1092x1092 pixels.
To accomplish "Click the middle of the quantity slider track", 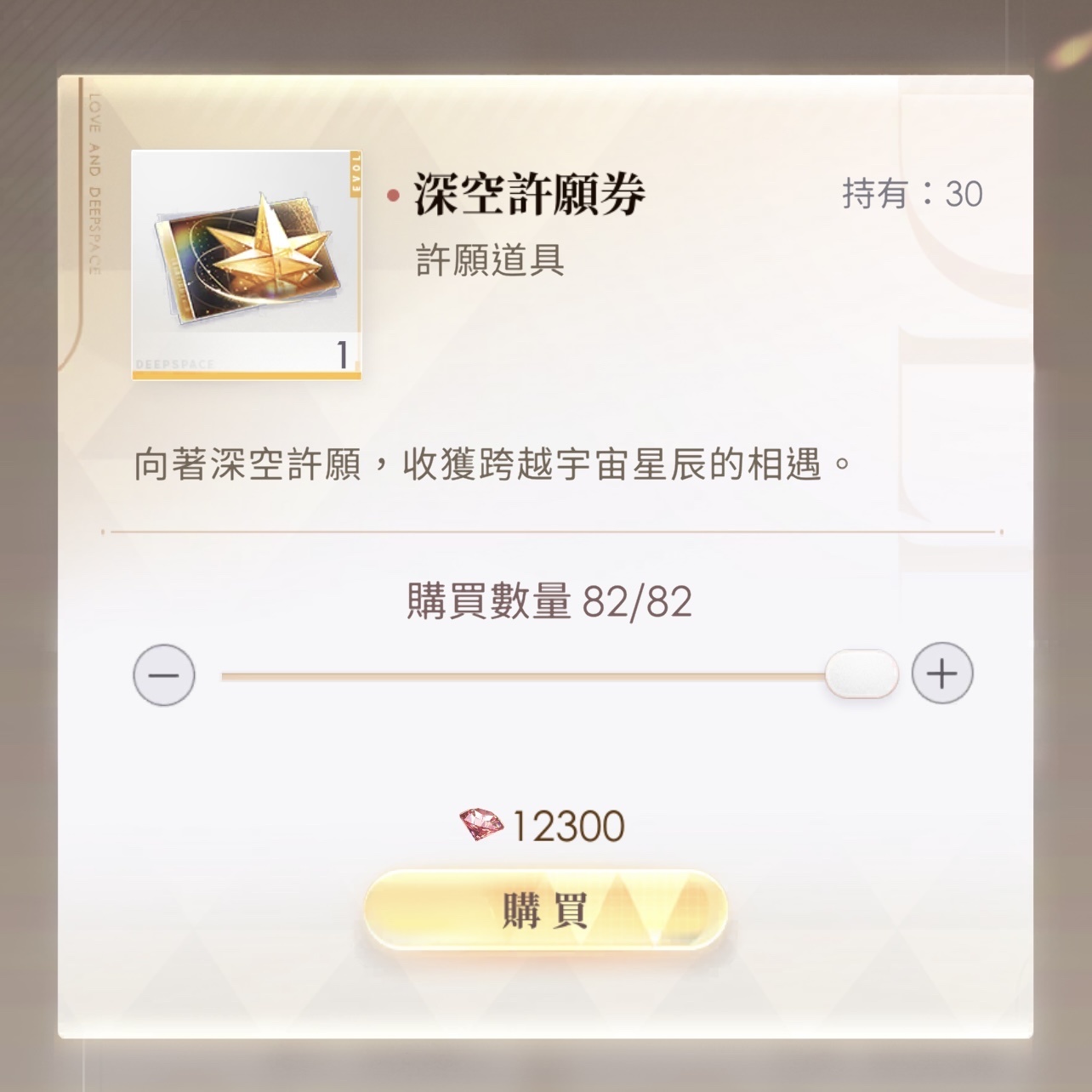I will pos(522,676).
